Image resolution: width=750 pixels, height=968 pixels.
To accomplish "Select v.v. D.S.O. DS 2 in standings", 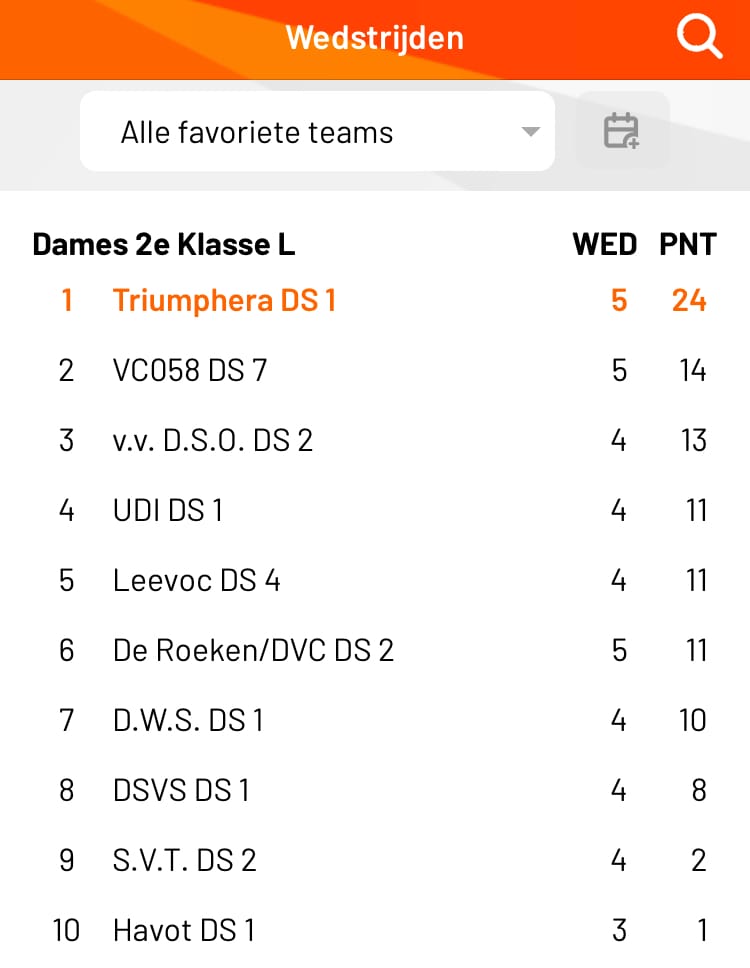I will pyautogui.click(x=375, y=440).
